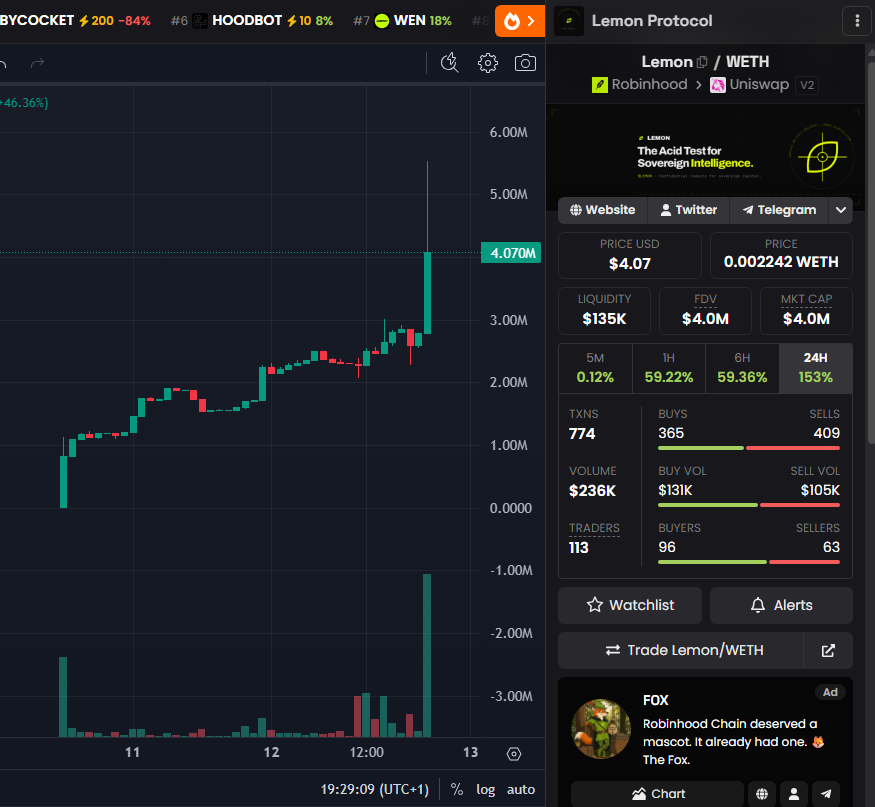875x807 pixels.
Task: Select the 5M timeframe tab
Action: [595, 368]
